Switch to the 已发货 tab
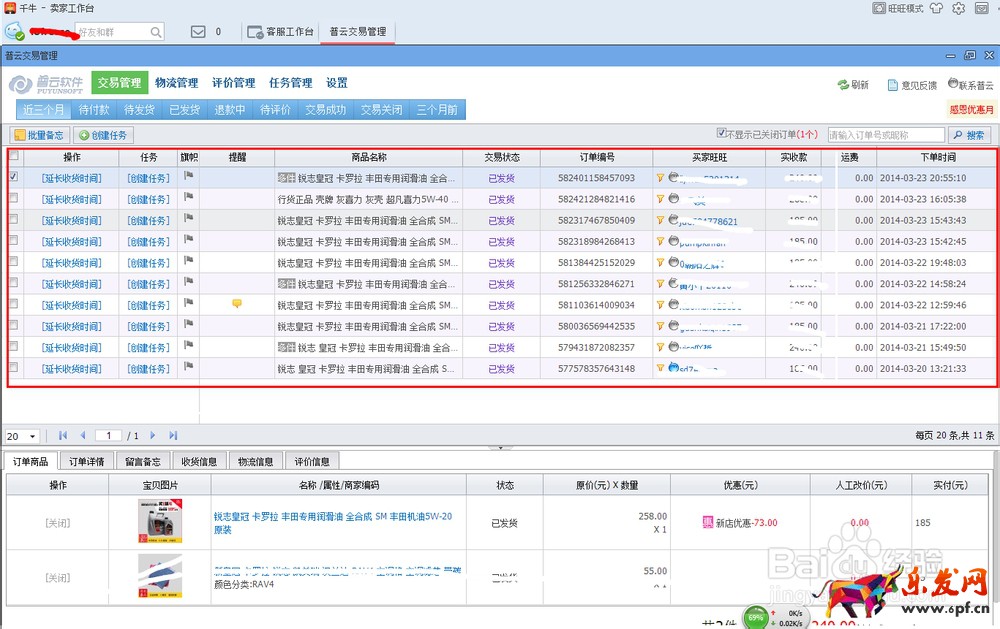The width and height of the screenshot is (1000, 629). [x=185, y=110]
